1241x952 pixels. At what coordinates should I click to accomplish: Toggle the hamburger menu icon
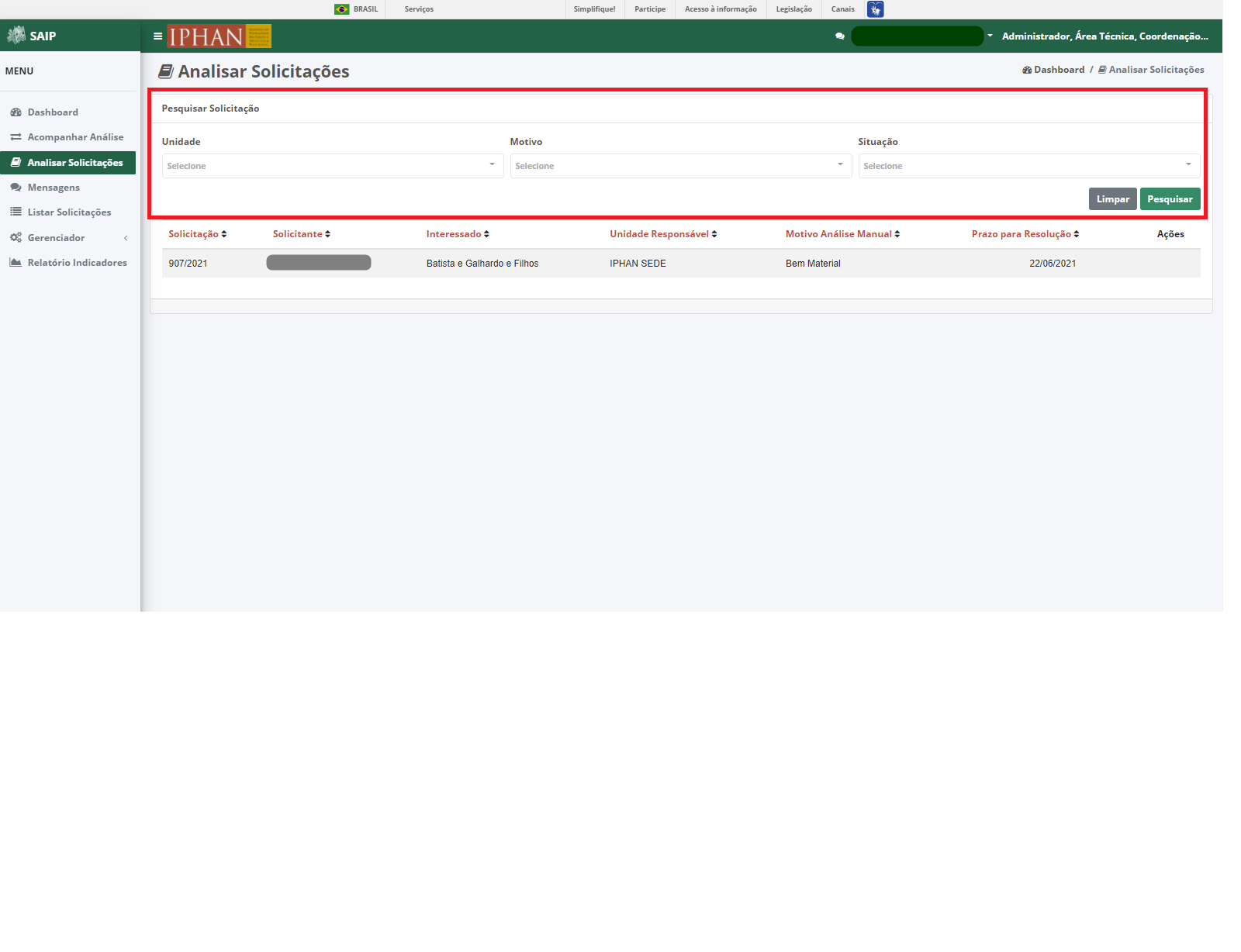[157, 36]
